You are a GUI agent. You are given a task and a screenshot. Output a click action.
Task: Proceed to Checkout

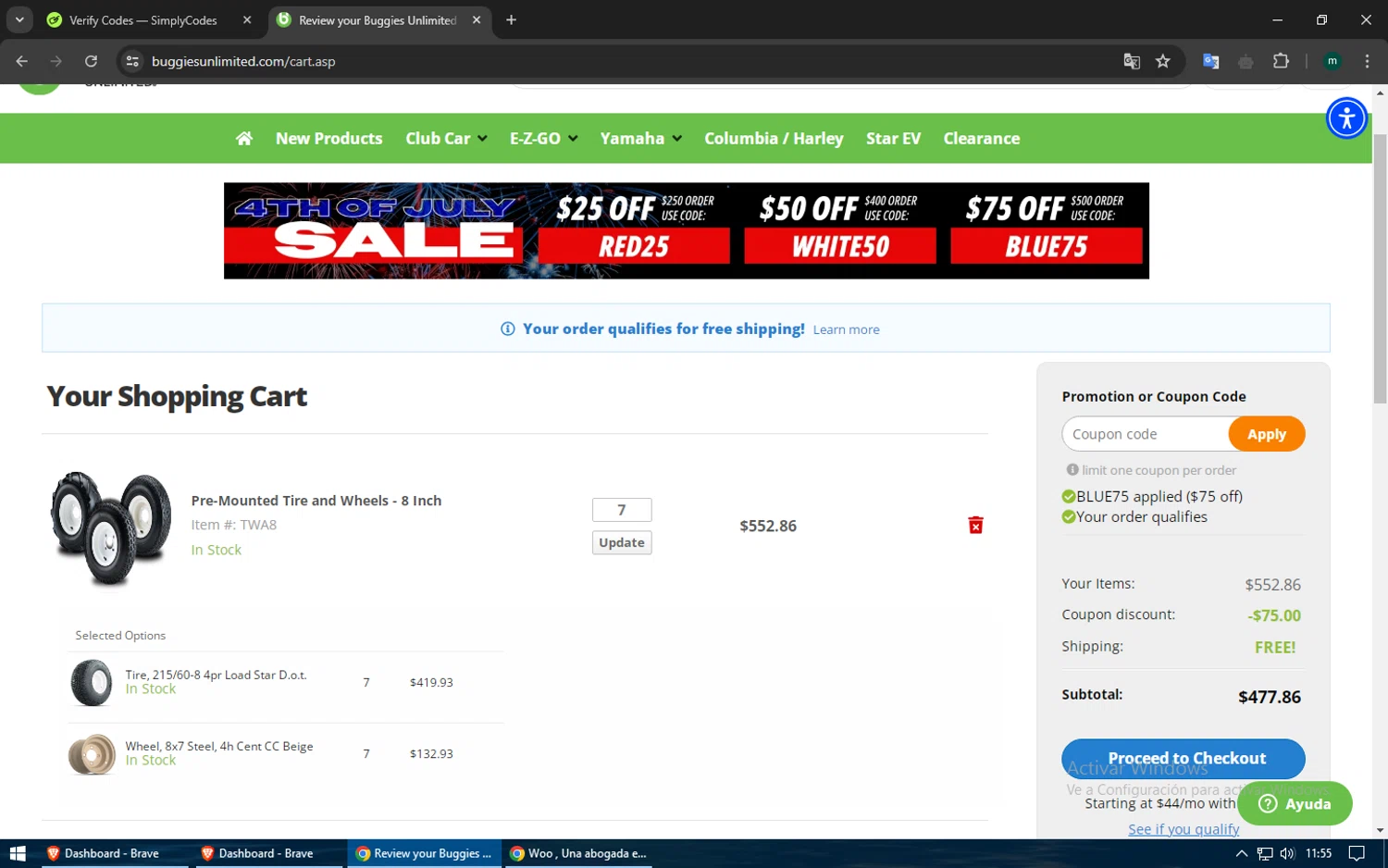tap(1184, 759)
